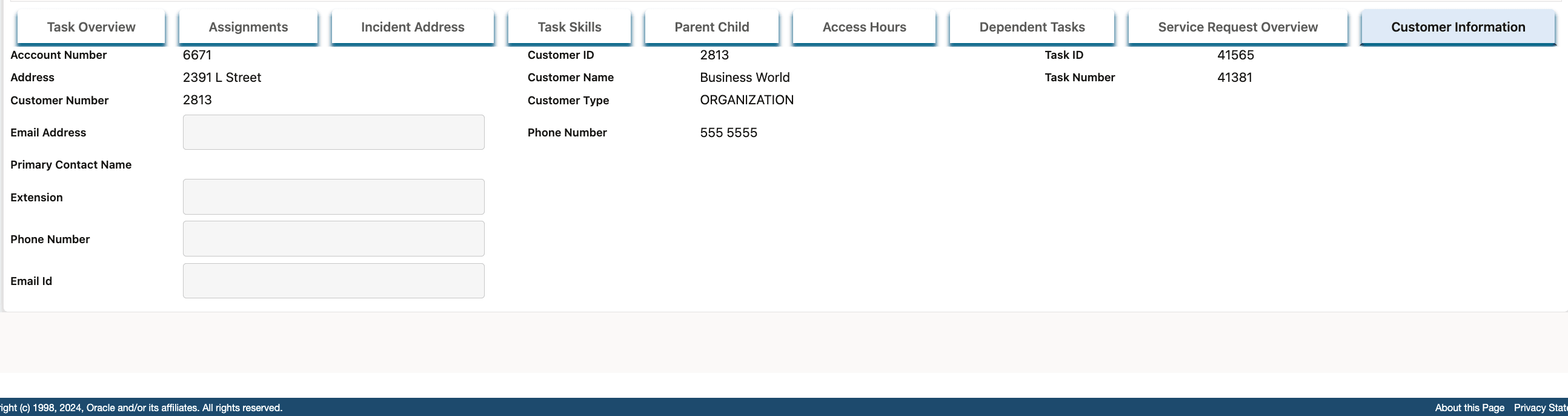Image resolution: width=1568 pixels, height=416 pixels.
Task: Click the Extension label
Action: coord(36,197)
